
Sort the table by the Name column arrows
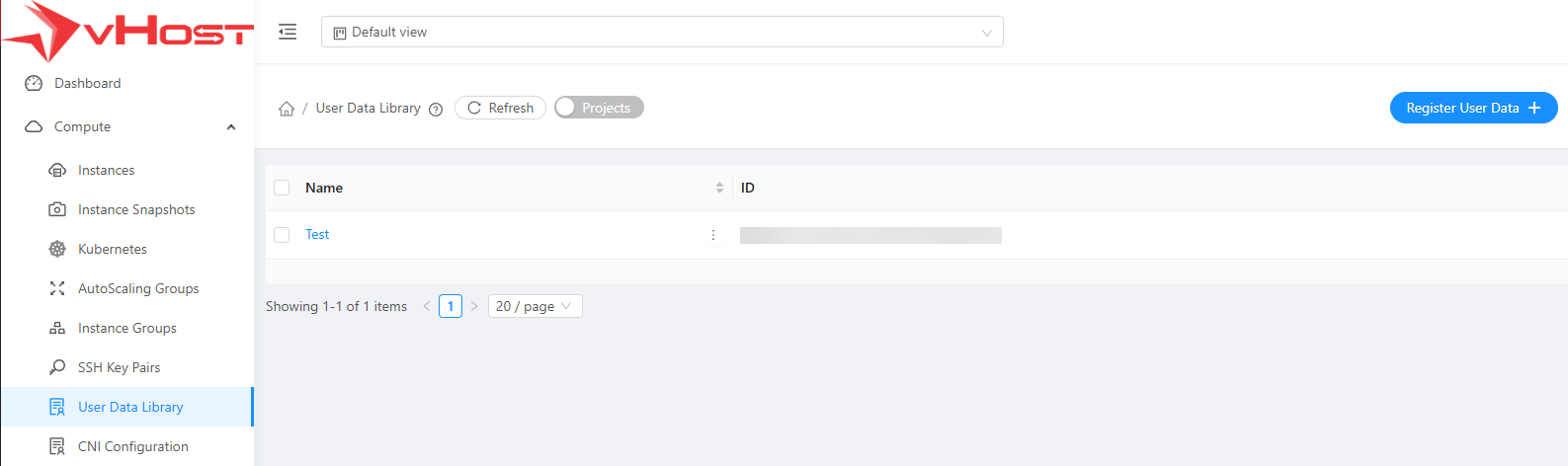(719, 188)
